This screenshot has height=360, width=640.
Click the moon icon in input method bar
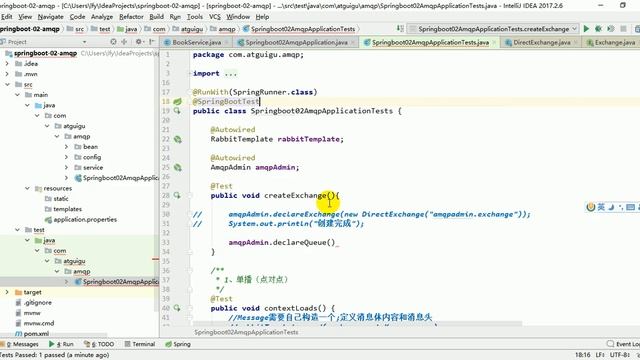tap(611, 207)
